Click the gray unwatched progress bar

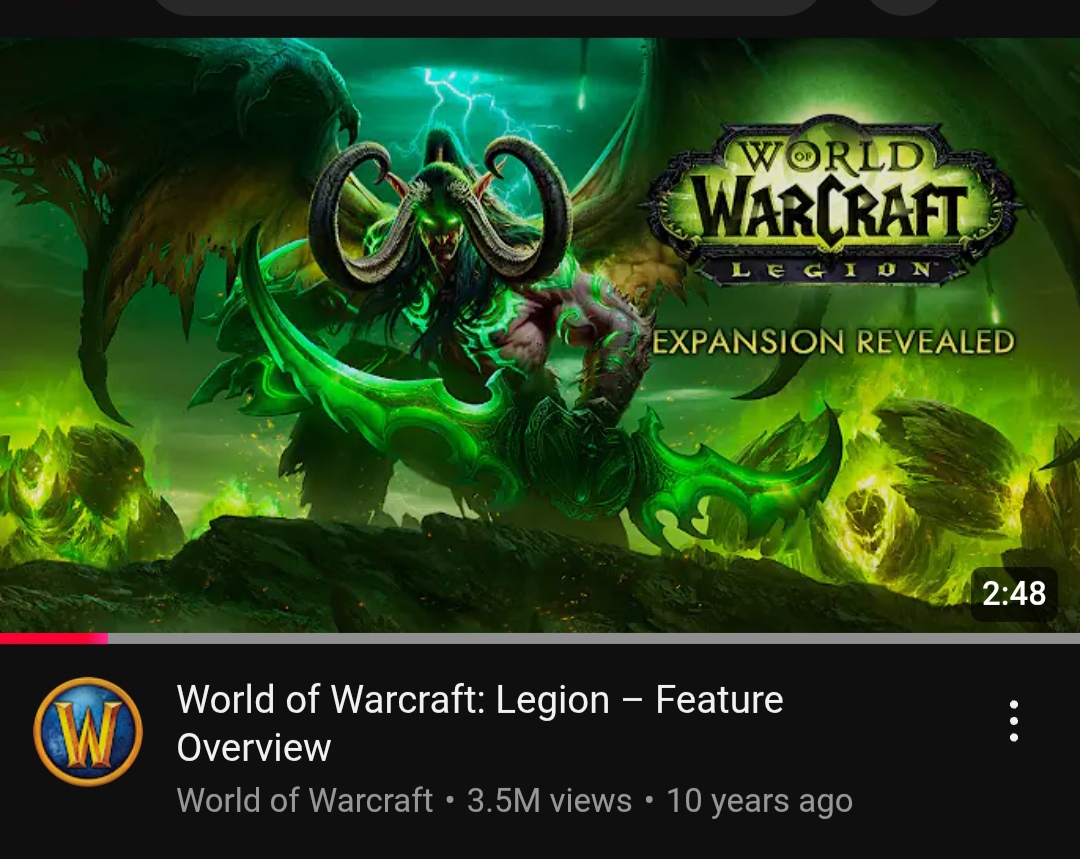[x=594, y=639]
